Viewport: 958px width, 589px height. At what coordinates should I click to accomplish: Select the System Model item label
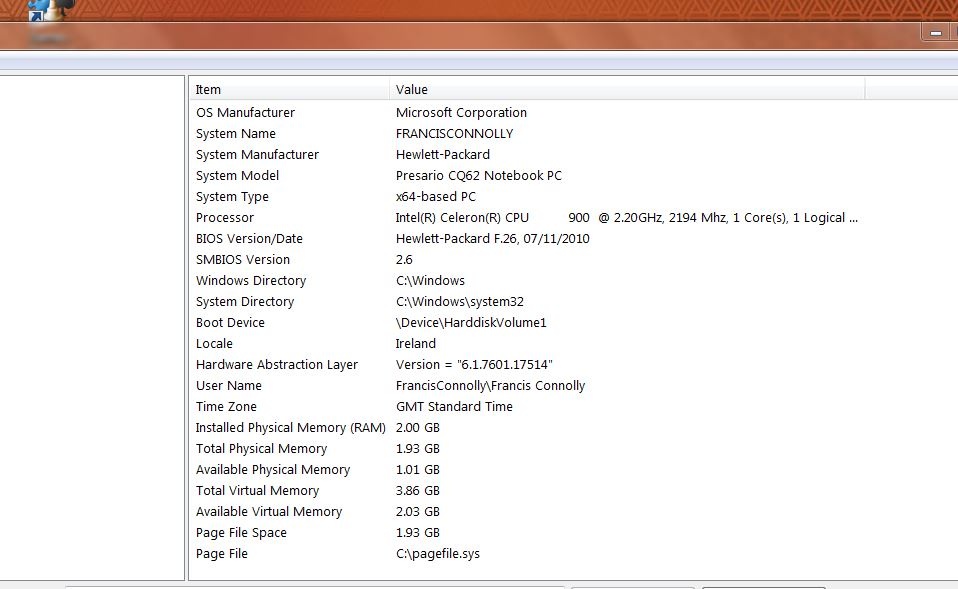point(237,175)
